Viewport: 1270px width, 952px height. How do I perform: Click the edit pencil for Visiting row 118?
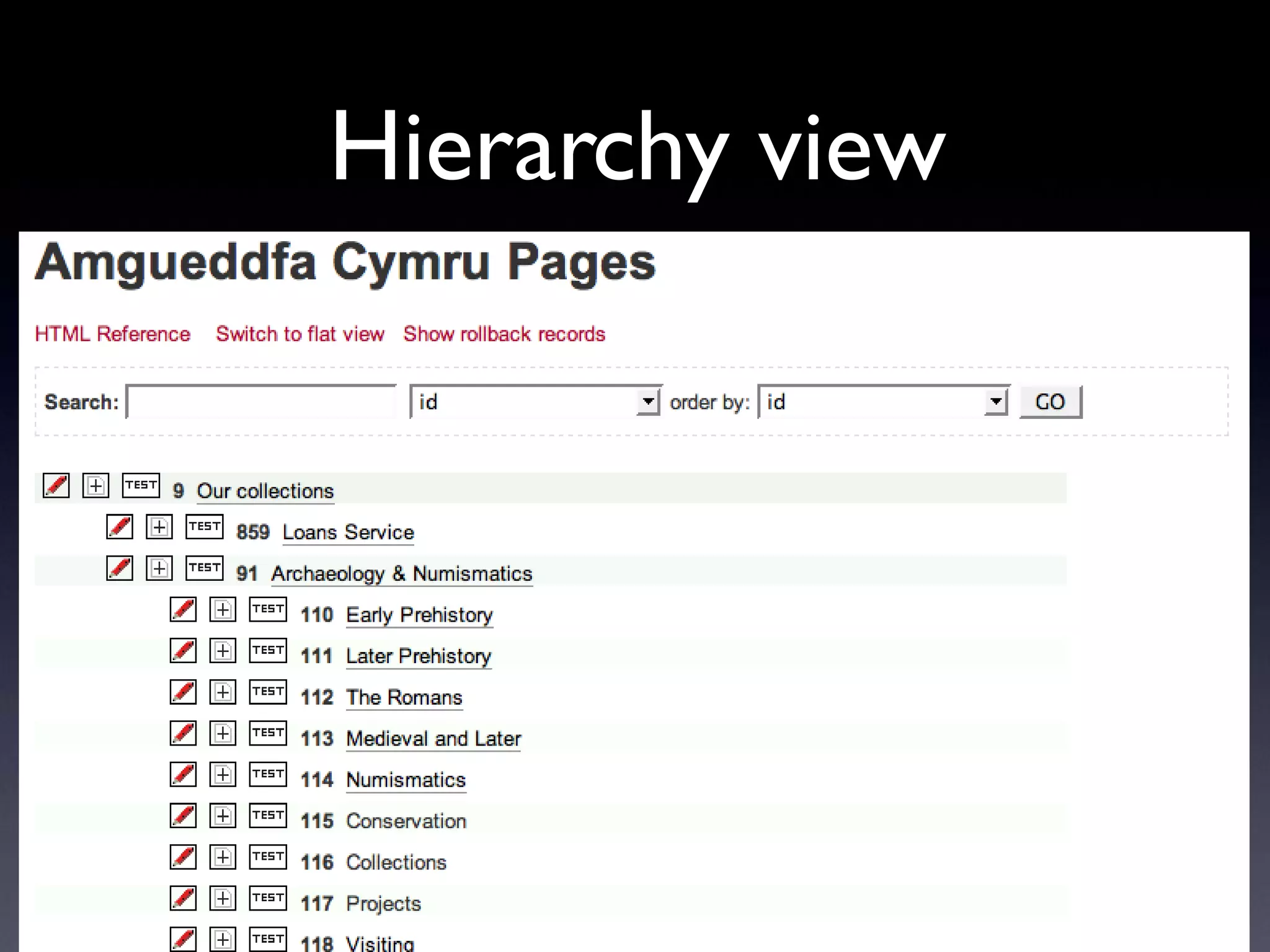183,939
